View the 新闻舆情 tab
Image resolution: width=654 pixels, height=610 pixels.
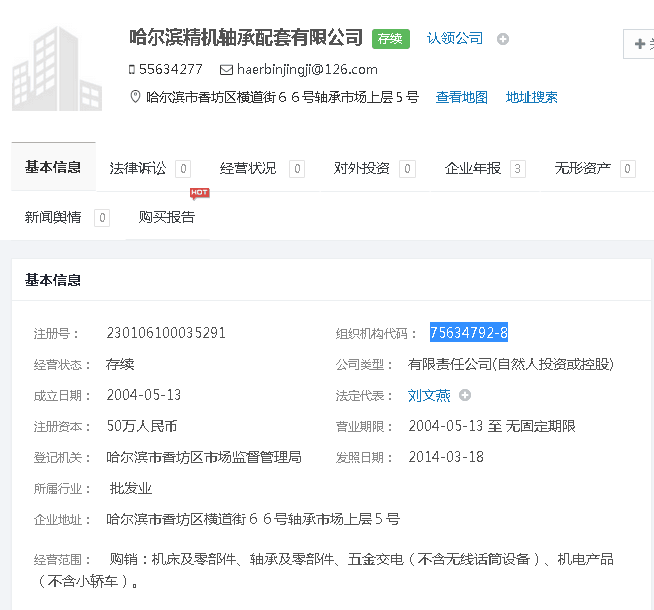click(53, 217)
